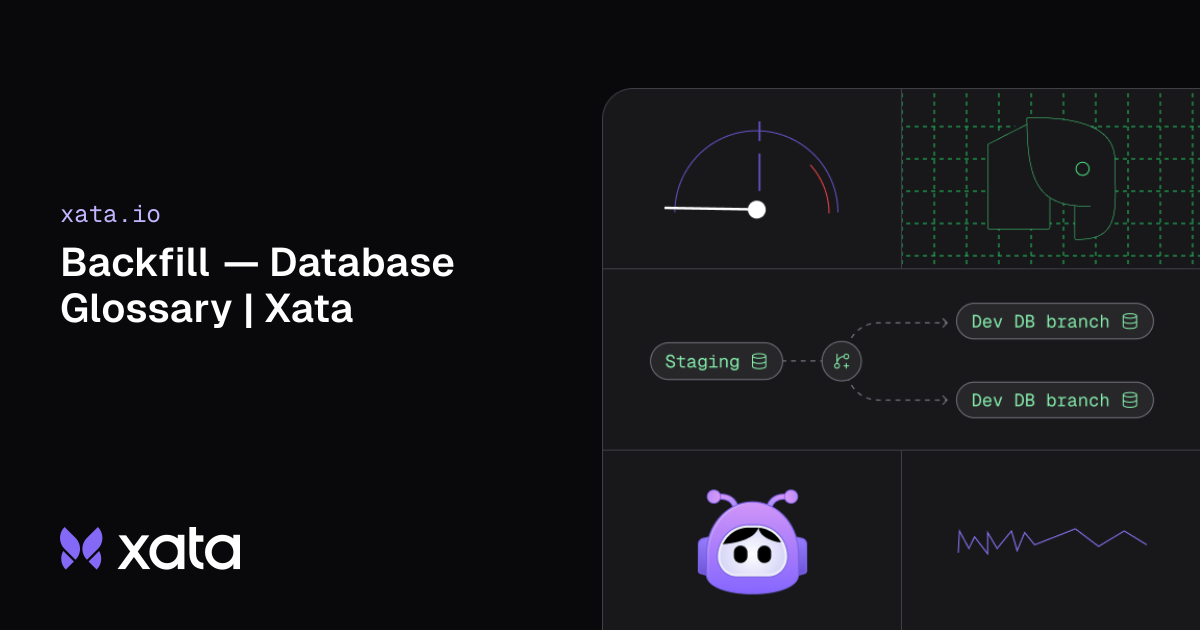Click database icon in upper Dev DB branch
Image resolution: width=1200 pixels, height=630 pixels.
[1130, 322]
